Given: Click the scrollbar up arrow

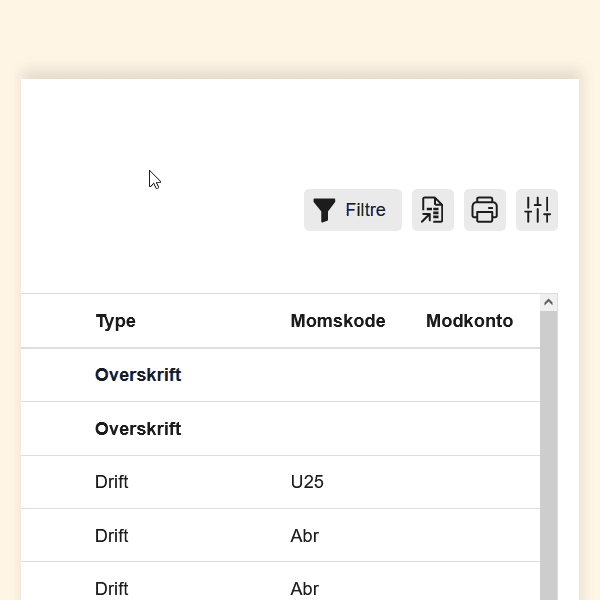Looking at the screenshot, I should 548,302.
